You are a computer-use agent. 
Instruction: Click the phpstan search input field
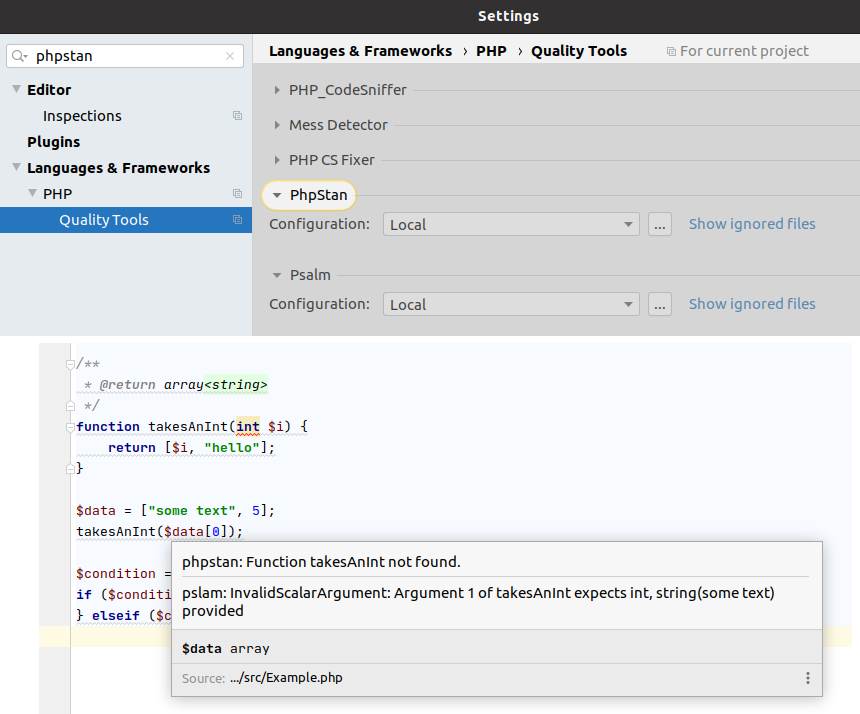click(125, 56)
